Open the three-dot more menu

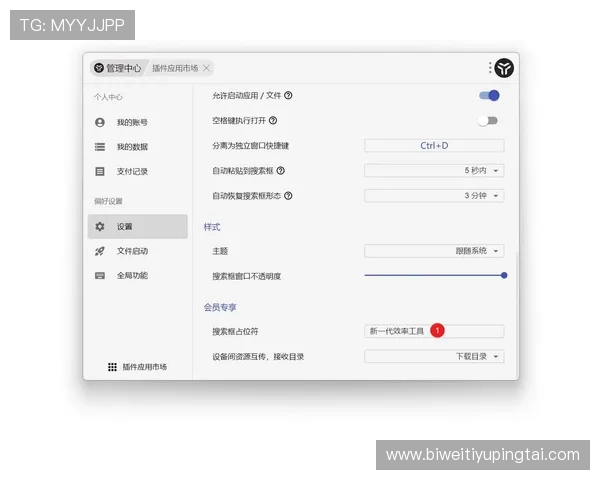(x=490, y=68)
